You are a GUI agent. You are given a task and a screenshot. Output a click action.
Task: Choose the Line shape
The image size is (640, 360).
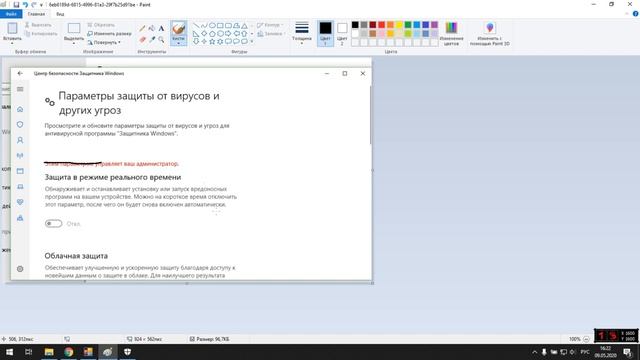point(196,25)
